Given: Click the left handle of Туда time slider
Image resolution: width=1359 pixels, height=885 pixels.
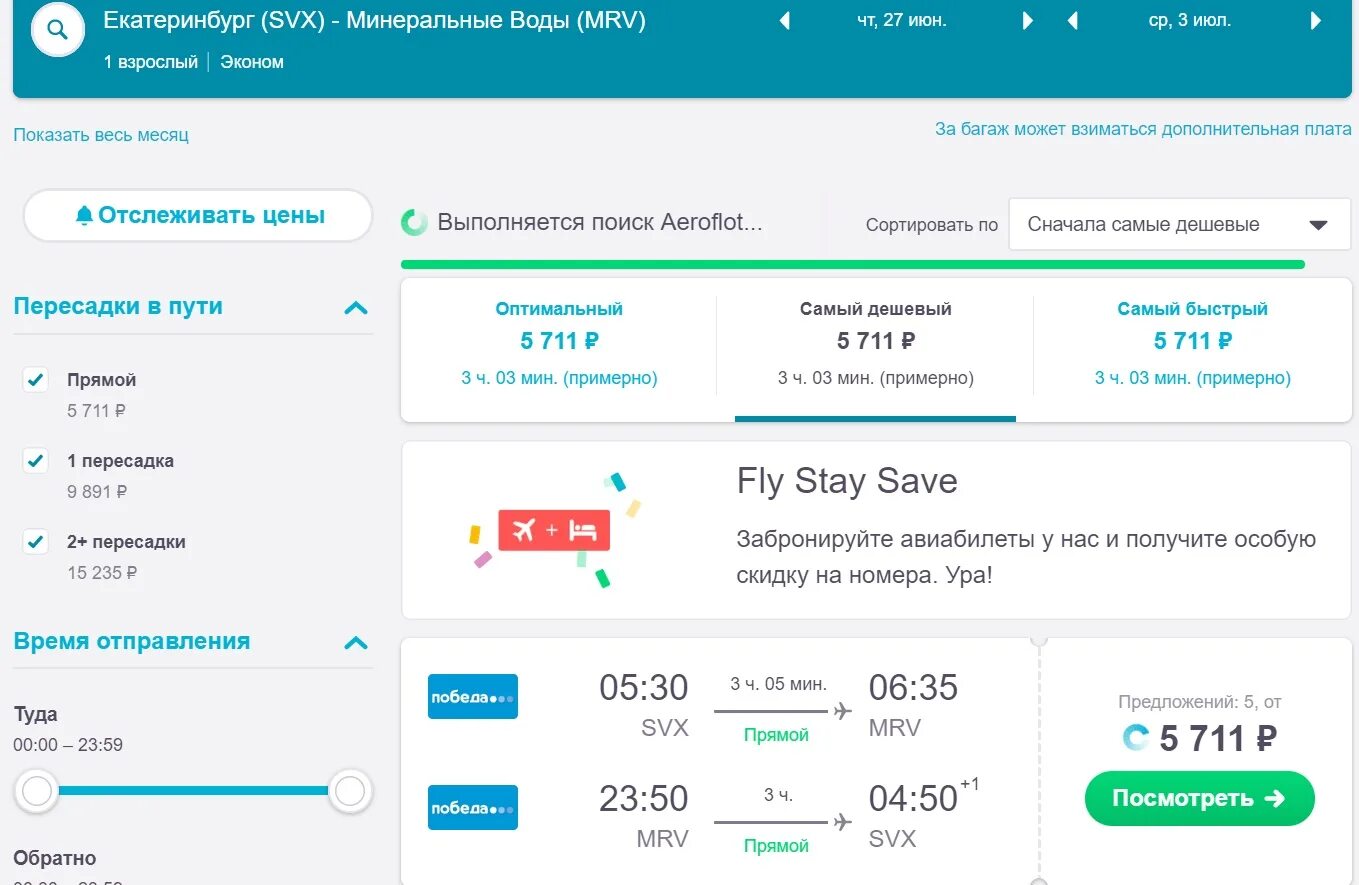Looking at the screenshot, I should [37, 792].
